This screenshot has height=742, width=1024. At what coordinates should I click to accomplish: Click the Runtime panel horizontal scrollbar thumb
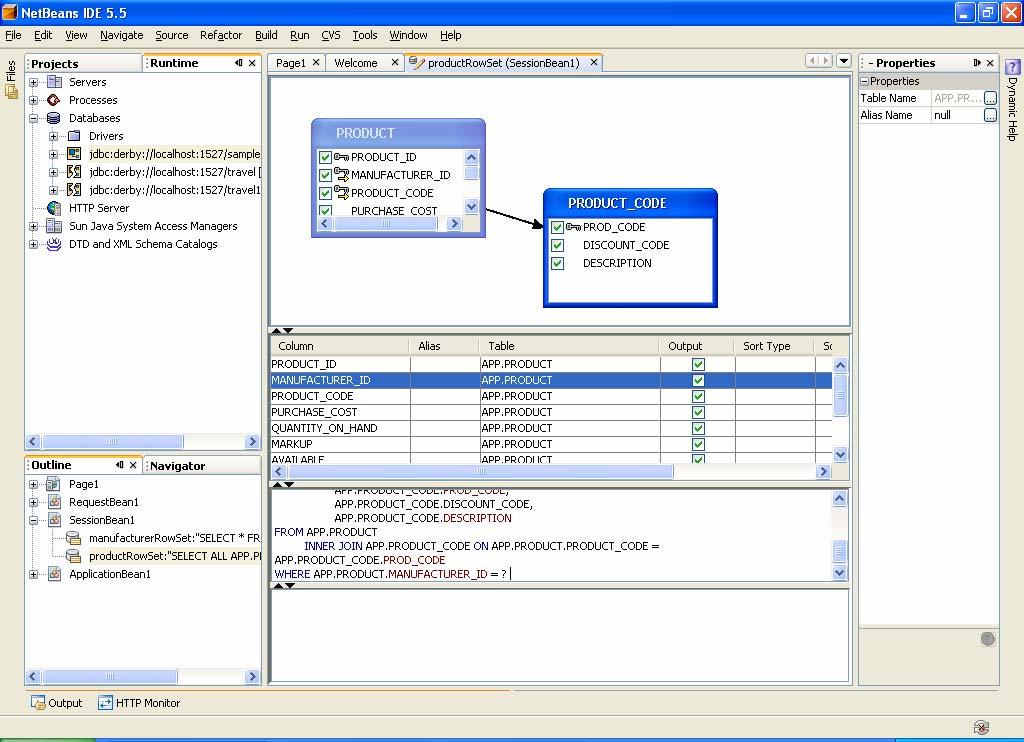pyautogui.click(x=112, y=442)
